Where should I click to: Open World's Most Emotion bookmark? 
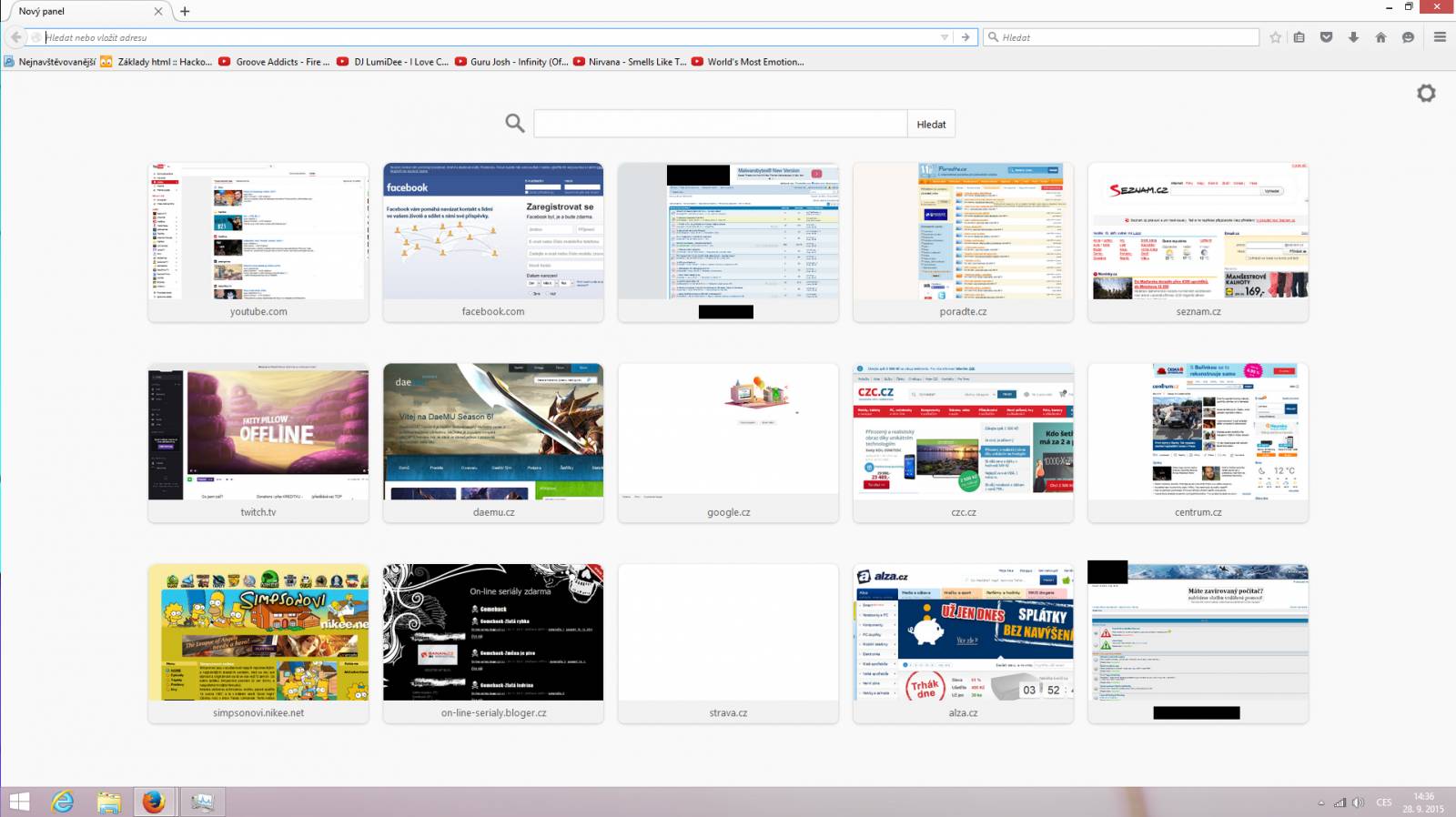(x=747, y=62)
